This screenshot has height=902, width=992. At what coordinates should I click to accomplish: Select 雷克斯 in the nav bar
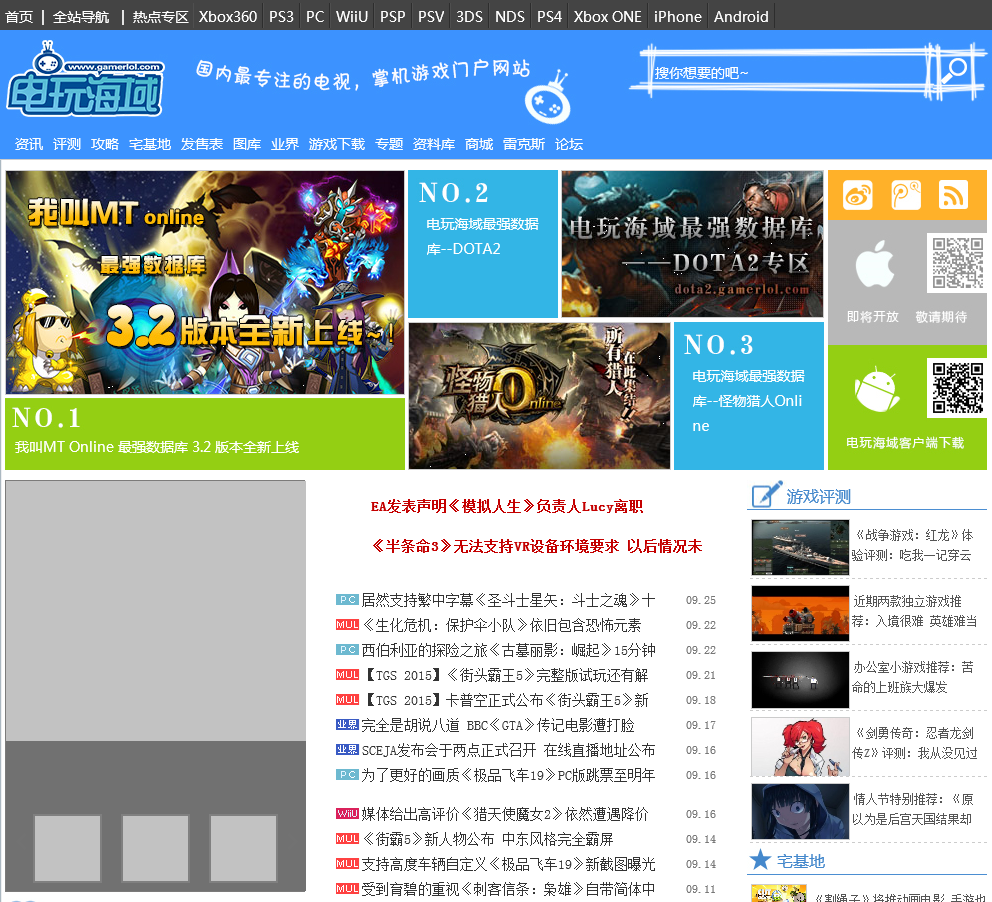tap(524, 144)
